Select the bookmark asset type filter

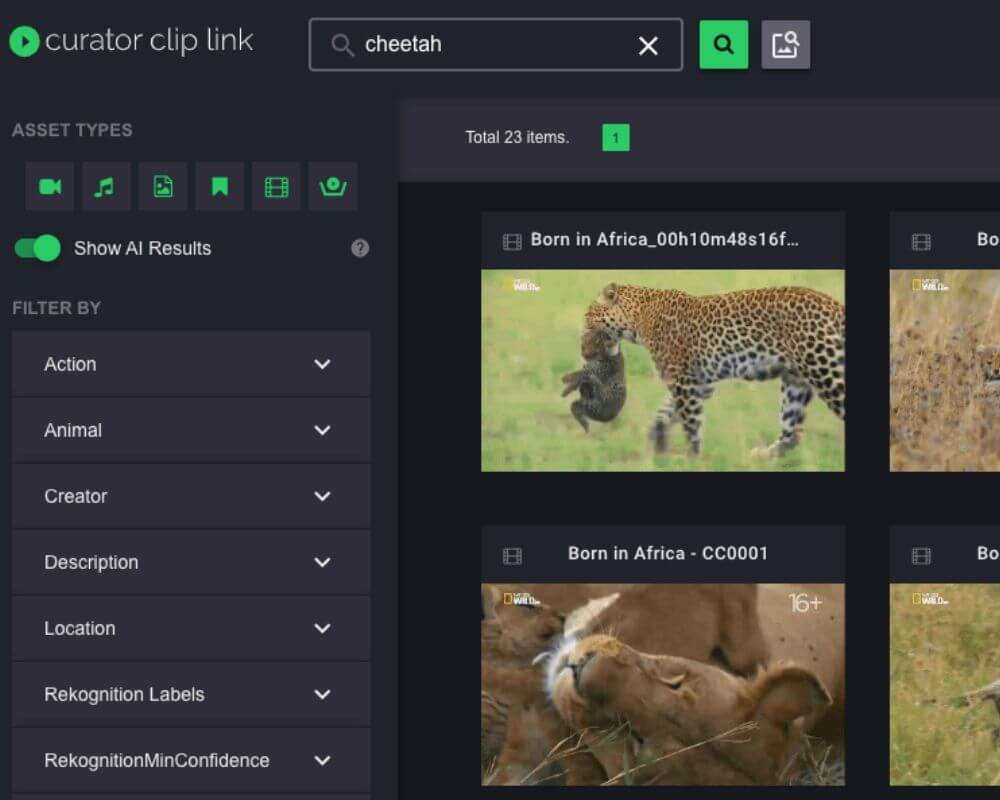(219, 186)
